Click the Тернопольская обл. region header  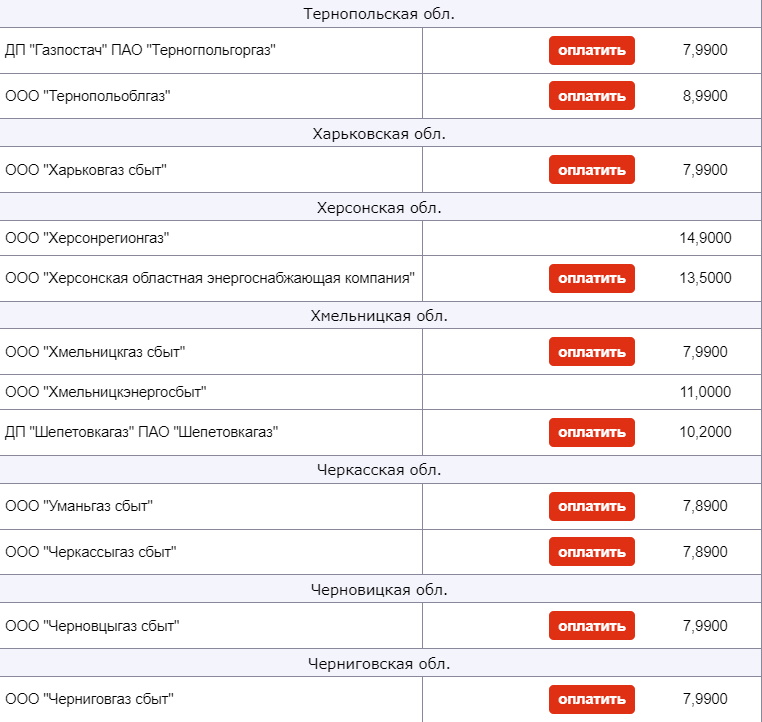(379, 14)
